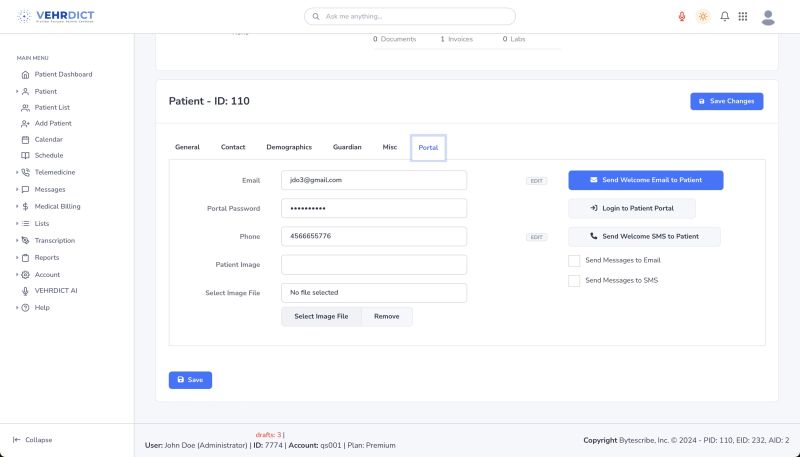Screen dimensions: 800x457
Task: Open the notifications bell
Action: coord(724,16)
